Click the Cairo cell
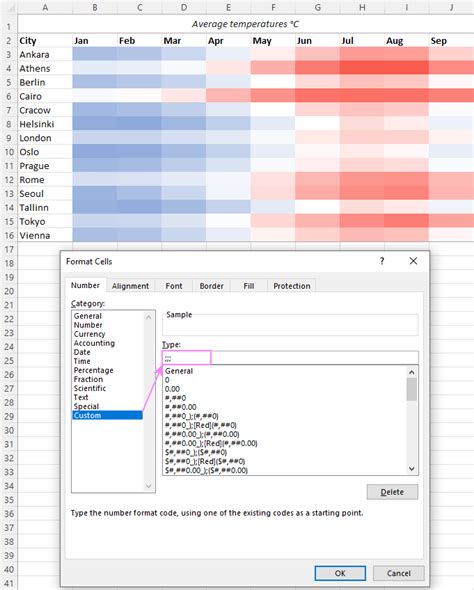 (x=45, y=96)
